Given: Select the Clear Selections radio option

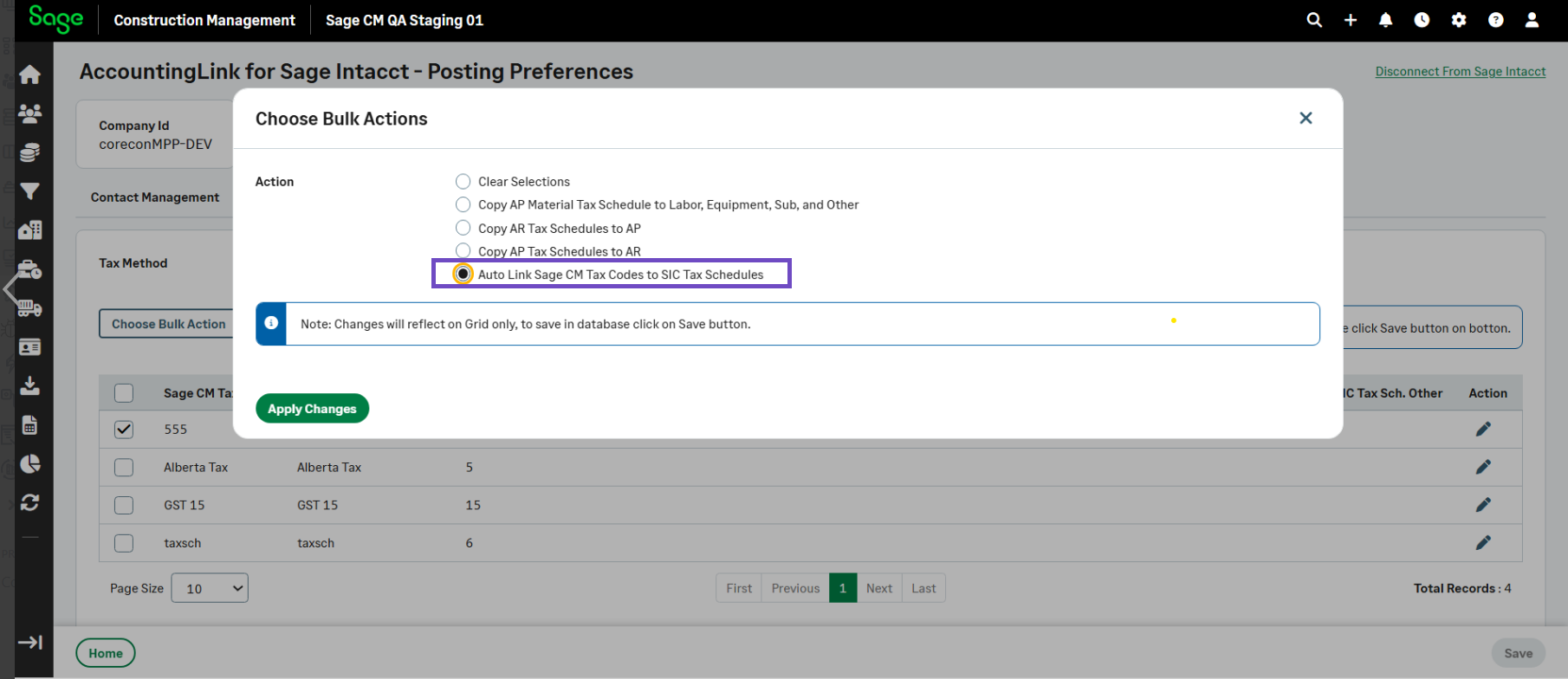Looking at the screenshot, I should click(463, 181).
